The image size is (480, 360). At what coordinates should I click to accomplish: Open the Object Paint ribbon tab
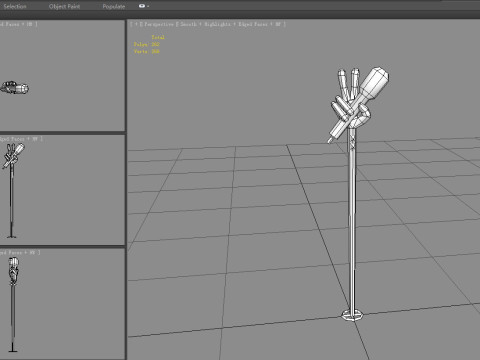tap(64, 6)
